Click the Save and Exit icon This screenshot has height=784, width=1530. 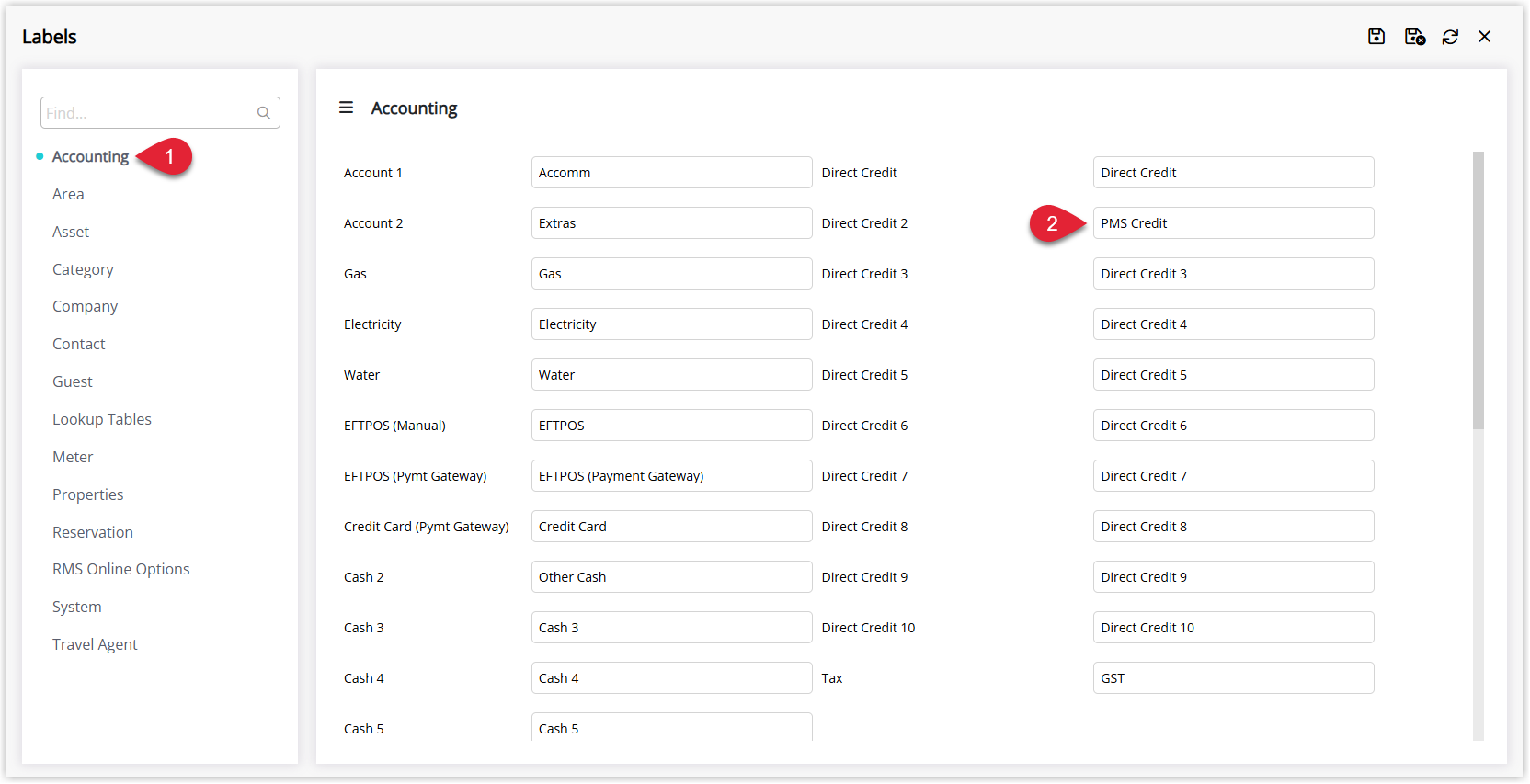1414,37
